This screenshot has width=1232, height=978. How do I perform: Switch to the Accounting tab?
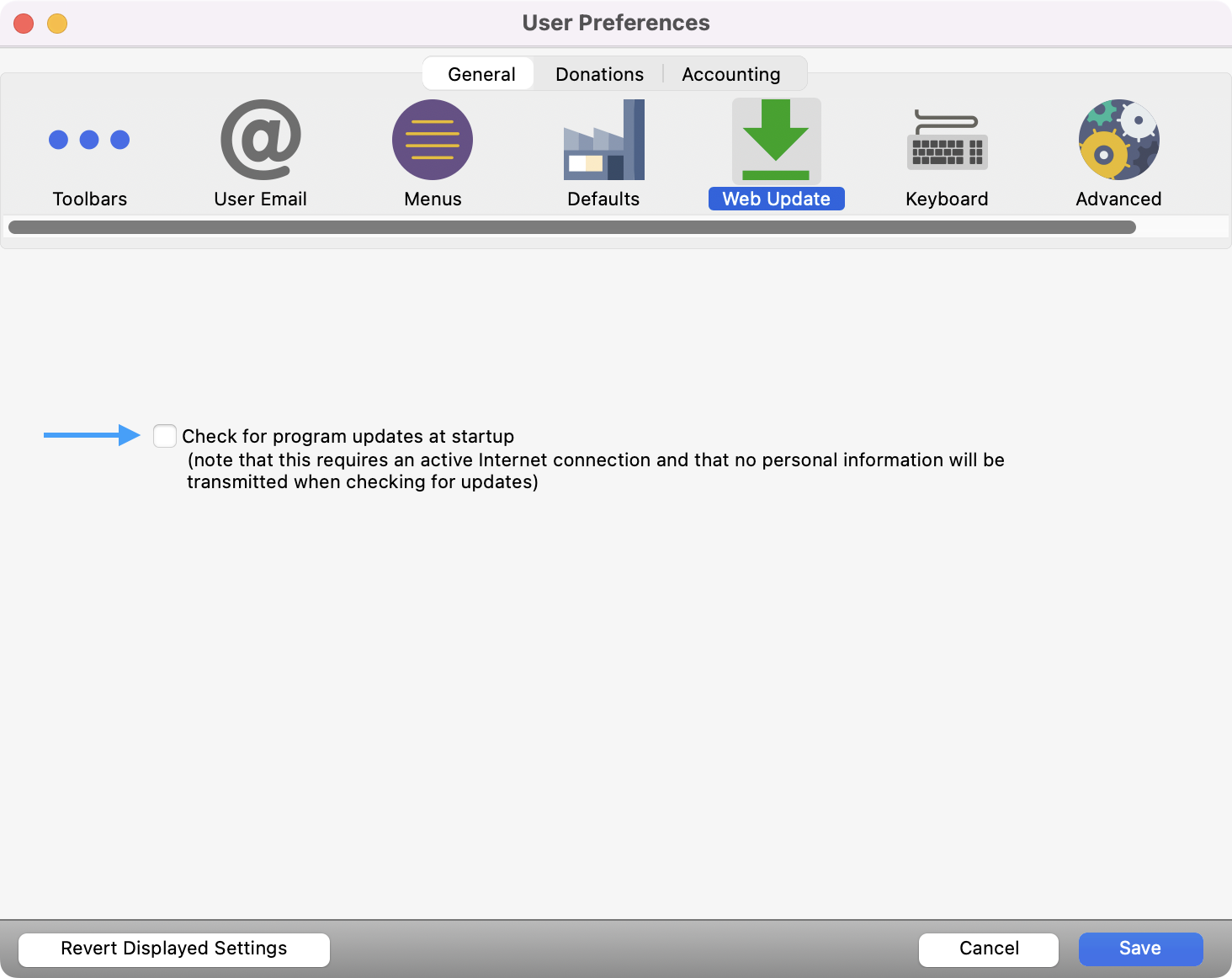tap(730, 74)
